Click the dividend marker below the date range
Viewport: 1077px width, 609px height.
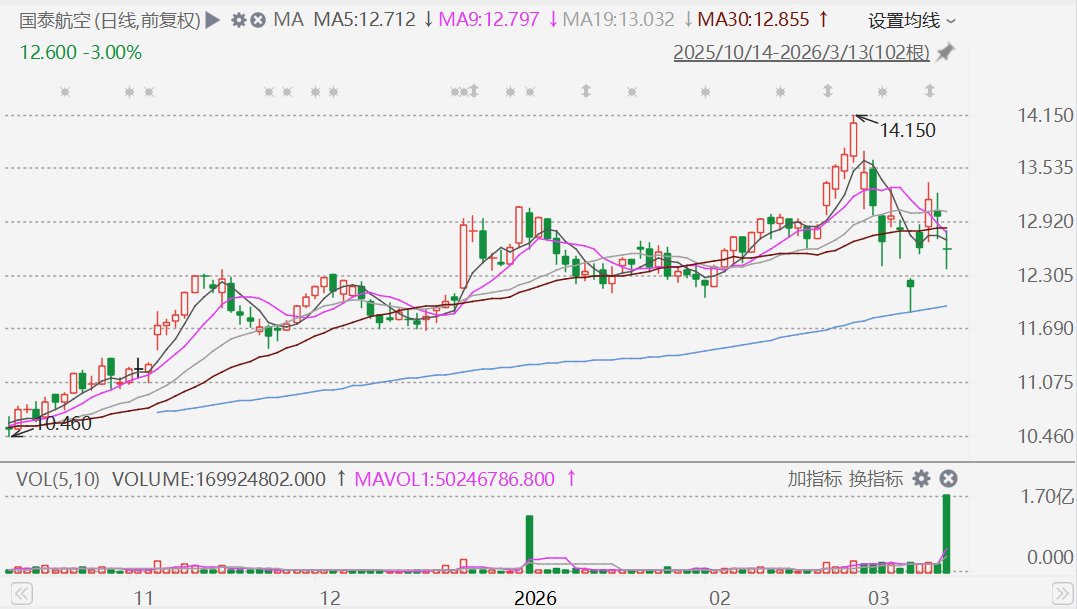[929, 91]
